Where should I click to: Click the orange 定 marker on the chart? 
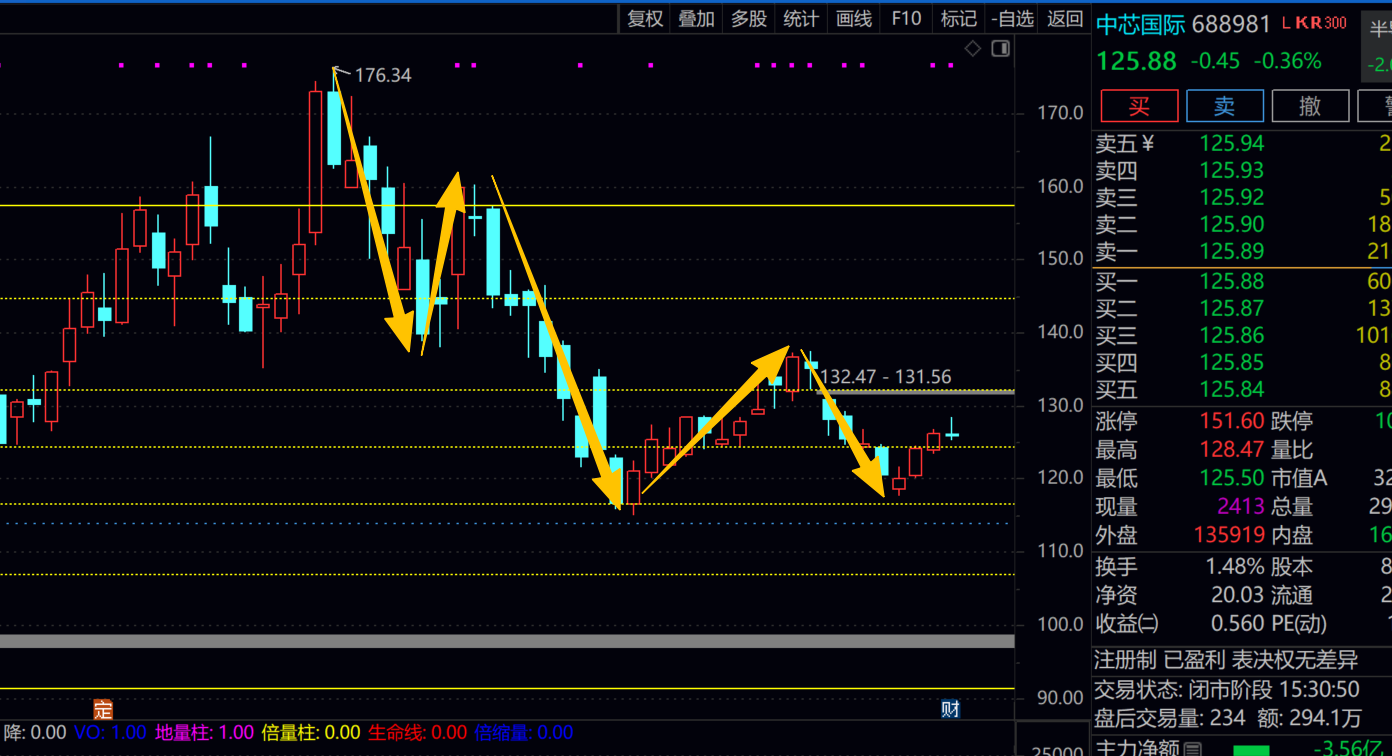coord(103,709)
